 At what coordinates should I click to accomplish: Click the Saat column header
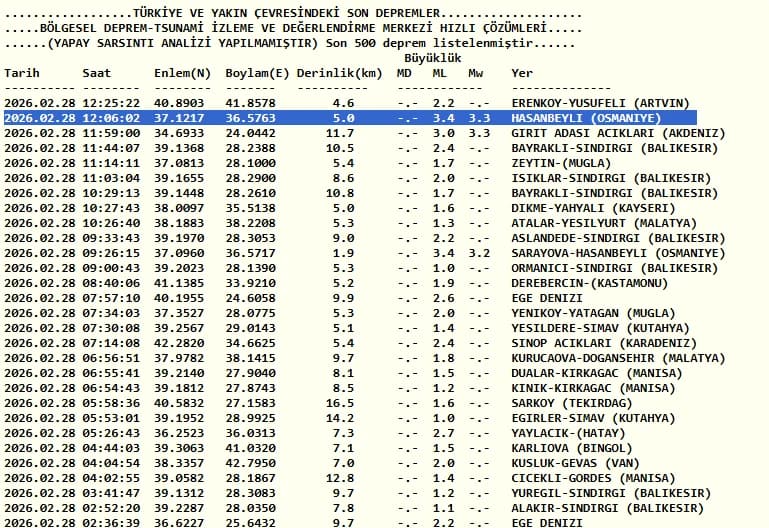97,74
